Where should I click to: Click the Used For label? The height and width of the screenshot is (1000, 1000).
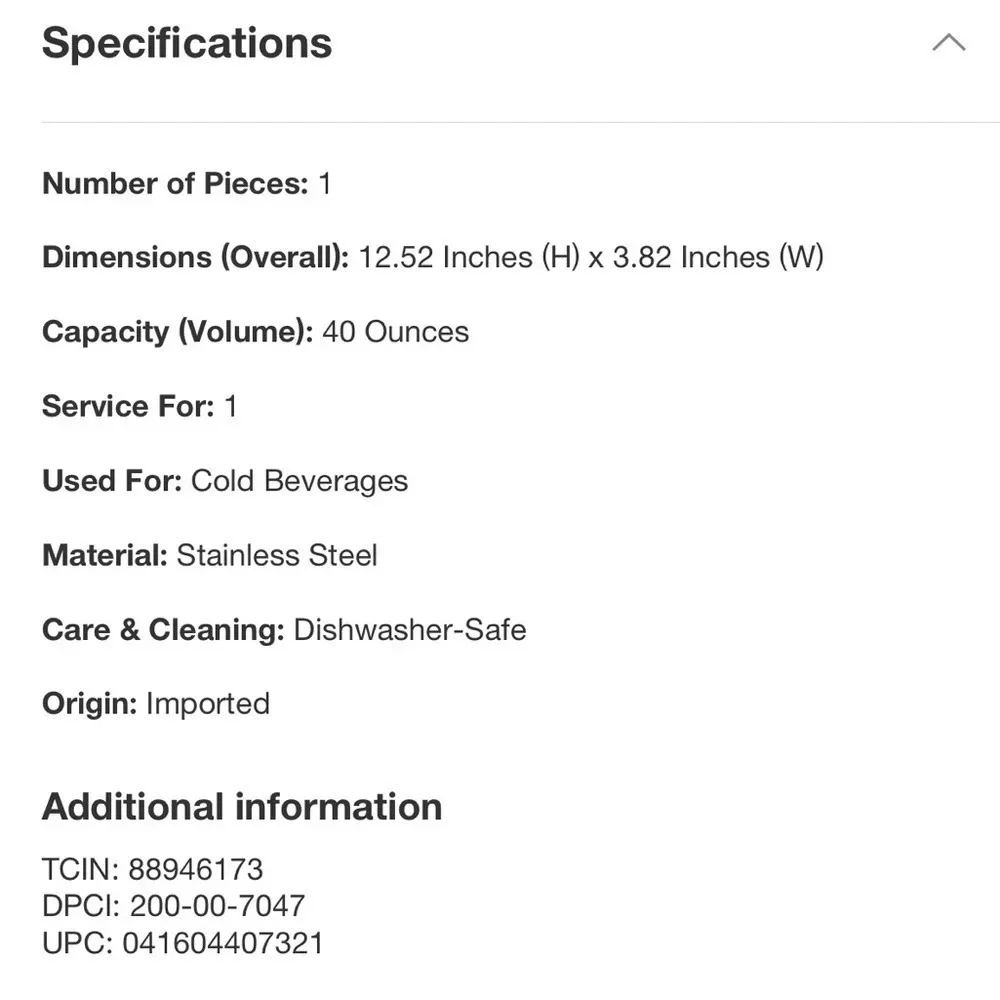pyautogui.click(x=112, y=481)
